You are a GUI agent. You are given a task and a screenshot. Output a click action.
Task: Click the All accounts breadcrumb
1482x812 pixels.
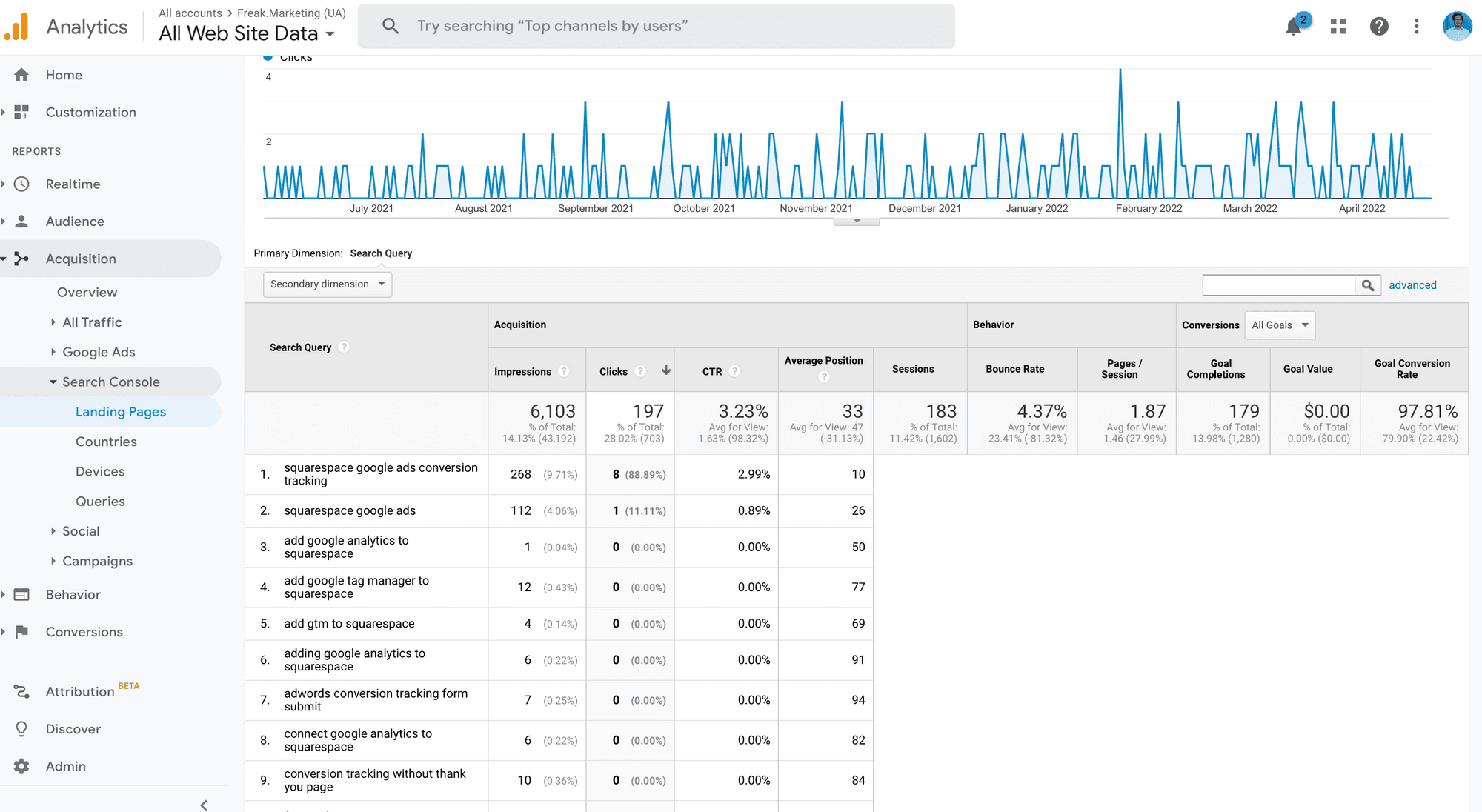click(190, 13)
